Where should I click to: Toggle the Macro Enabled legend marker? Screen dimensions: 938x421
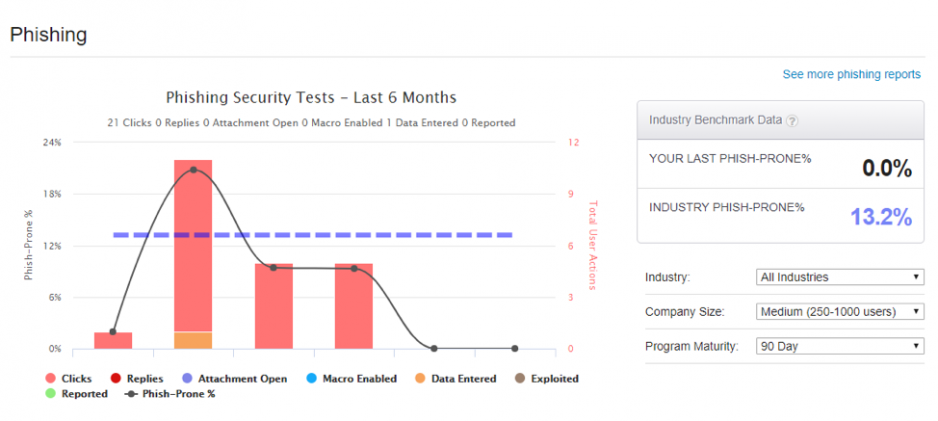(311, 379)
